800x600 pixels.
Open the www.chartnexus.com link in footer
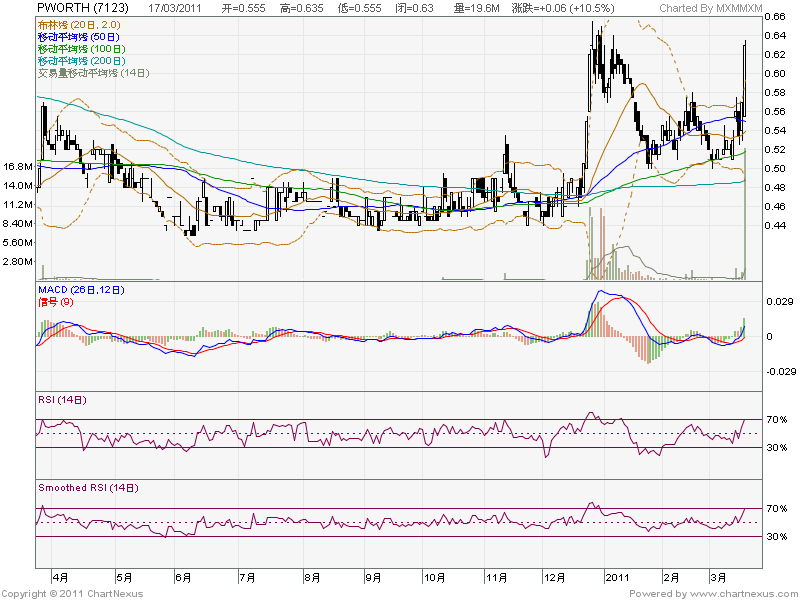pos(743,593)
